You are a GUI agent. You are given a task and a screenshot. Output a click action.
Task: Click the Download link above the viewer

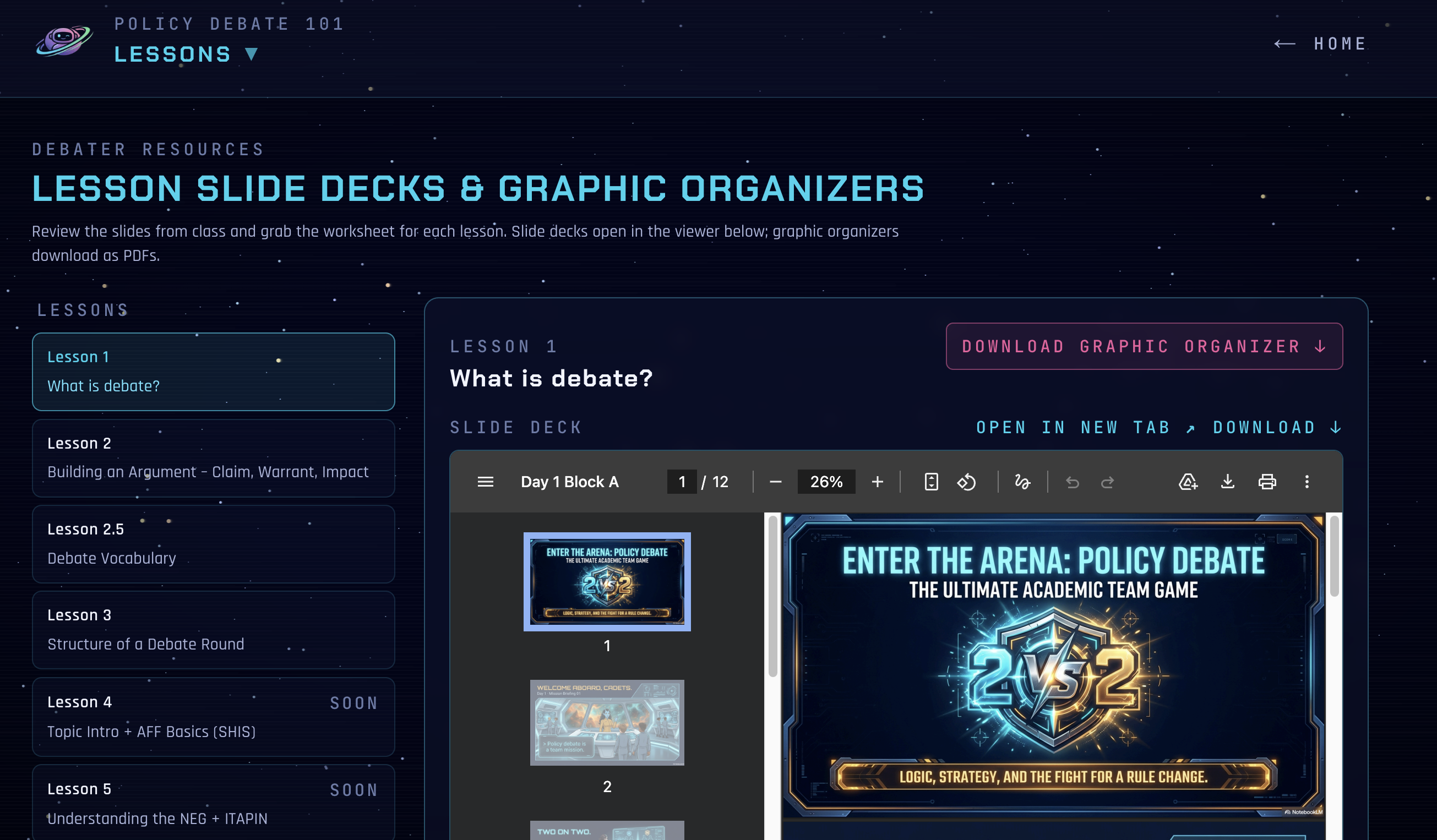point(1277,427)
